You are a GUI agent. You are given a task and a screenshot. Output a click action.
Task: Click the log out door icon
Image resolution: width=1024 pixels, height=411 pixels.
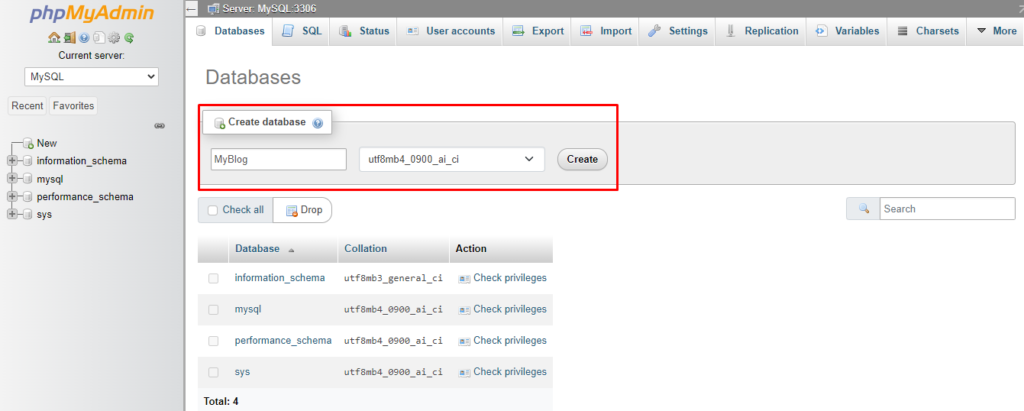pos(69,38)
